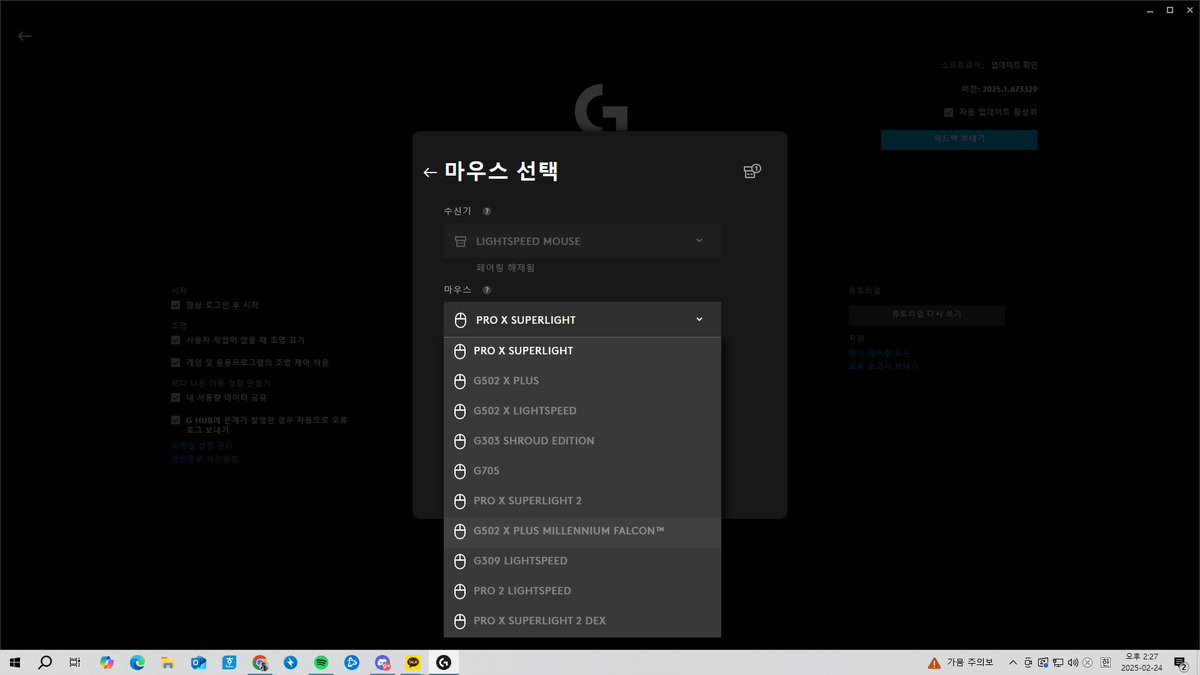Open the 개인정보 처리방침 link
The height and width of the screenshot is (675, 1200).
coord(204,459)
